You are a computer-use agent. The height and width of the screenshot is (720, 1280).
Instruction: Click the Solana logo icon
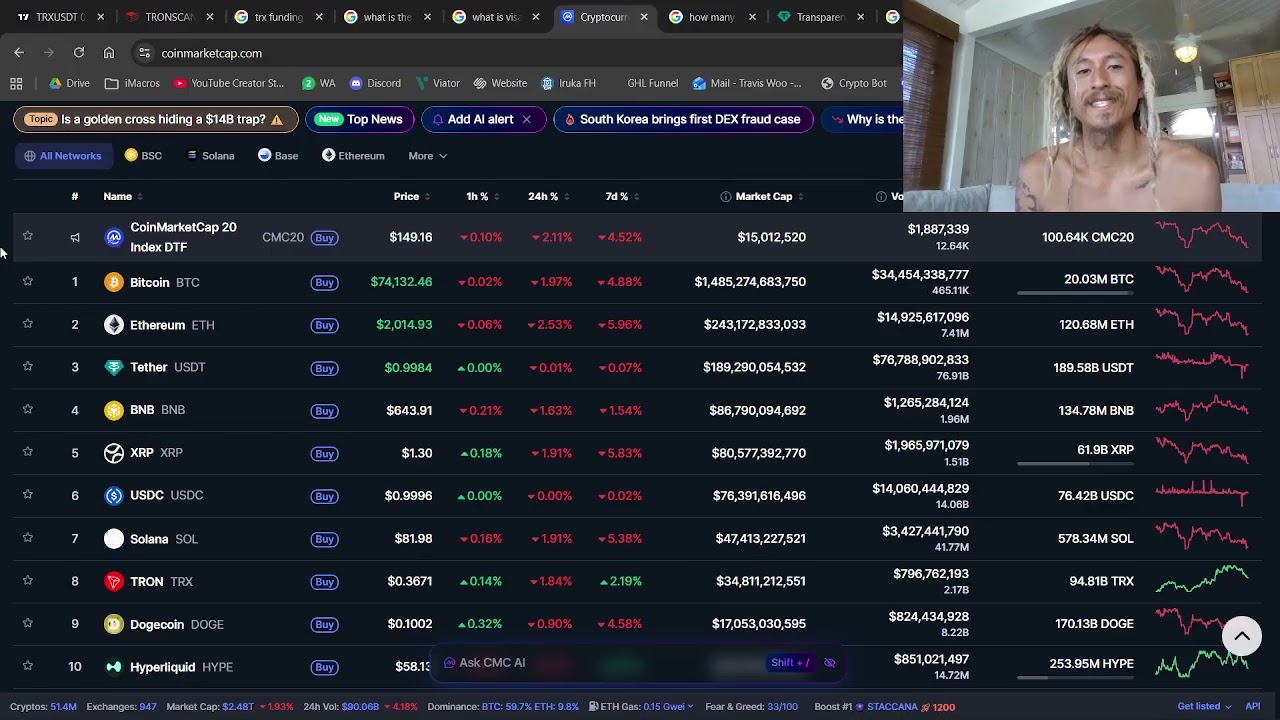(x=114, y=539)
